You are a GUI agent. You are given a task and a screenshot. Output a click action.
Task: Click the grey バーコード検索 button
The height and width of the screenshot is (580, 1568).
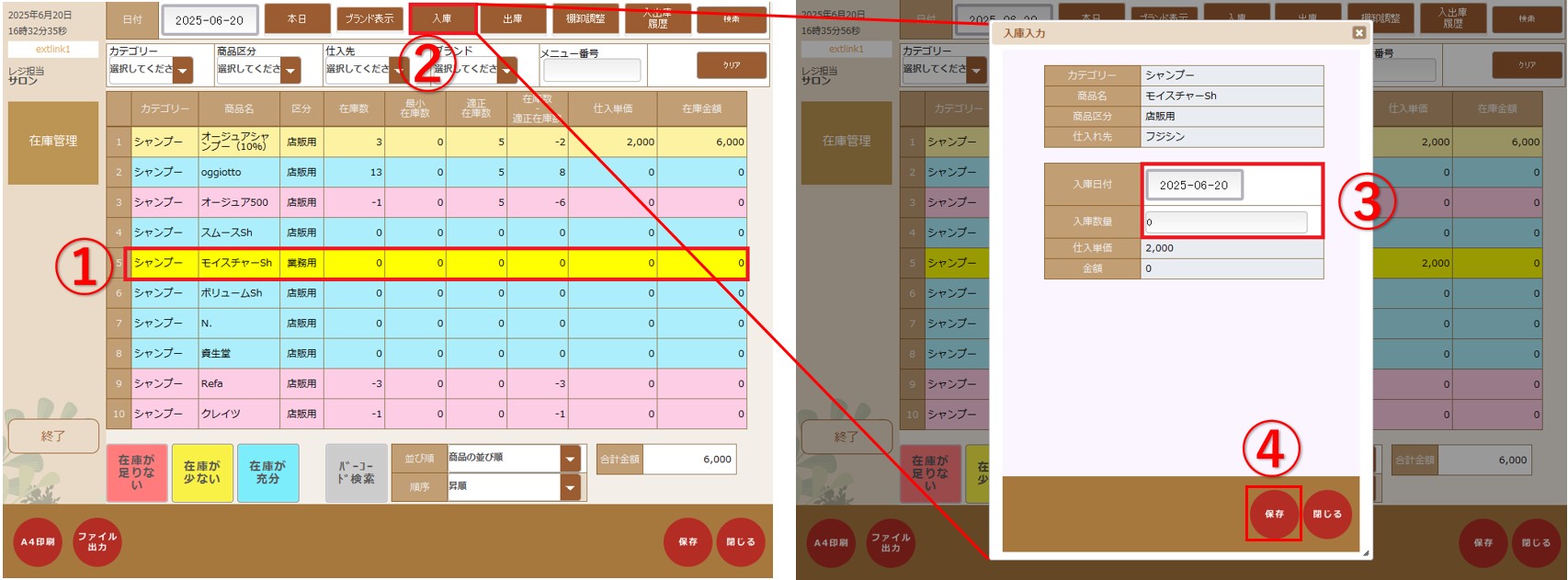[x=357, y=472]
